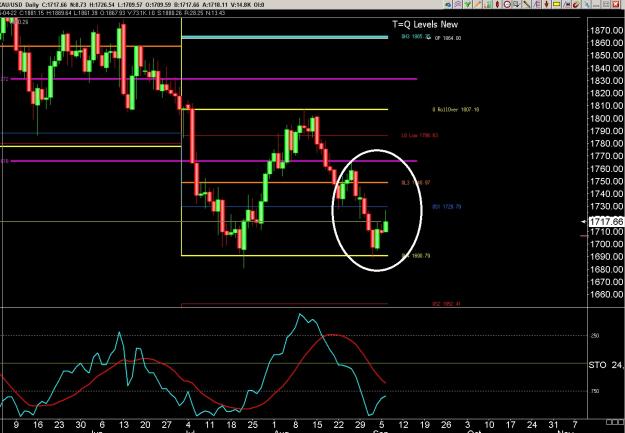Click the 1770.00 price axis label
This screenshot has width=625, height=433.
(606, 156)
